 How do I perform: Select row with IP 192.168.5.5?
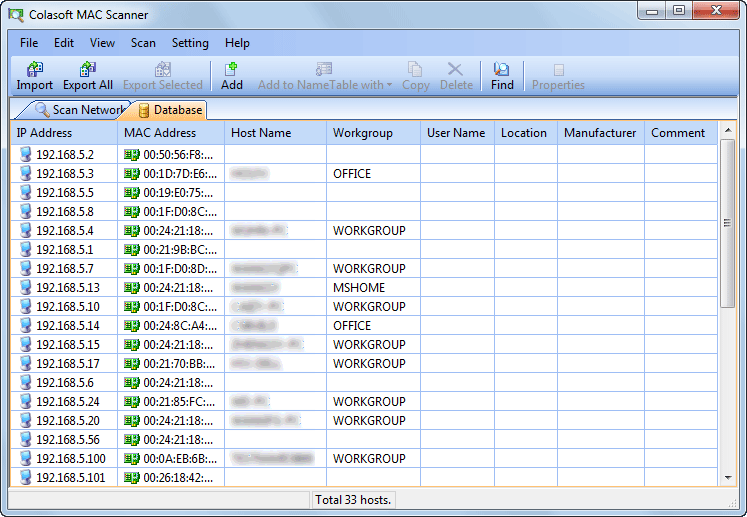364,193
